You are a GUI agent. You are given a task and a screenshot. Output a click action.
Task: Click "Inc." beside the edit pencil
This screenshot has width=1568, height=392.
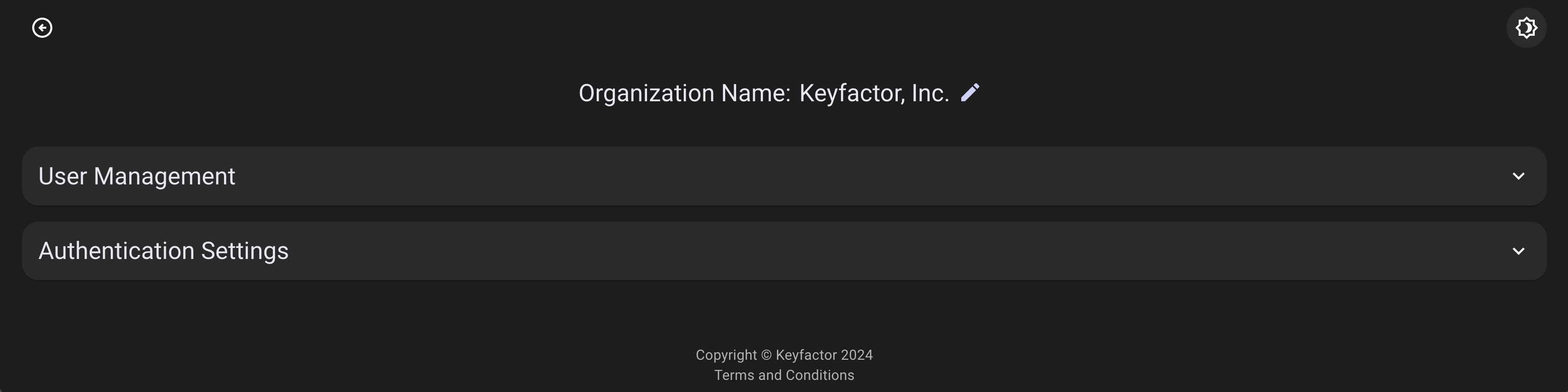[930, 93]
